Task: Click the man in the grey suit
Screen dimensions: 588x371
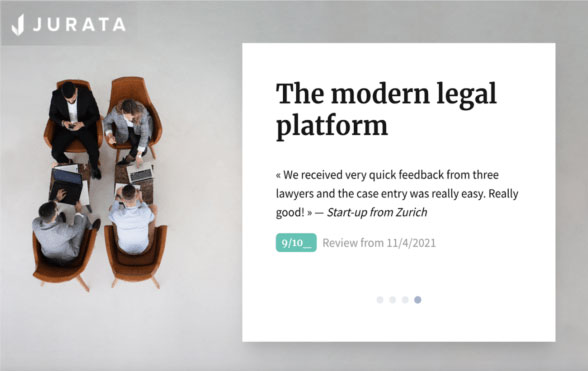Action: pyautogui.click(x=62, y=230)
